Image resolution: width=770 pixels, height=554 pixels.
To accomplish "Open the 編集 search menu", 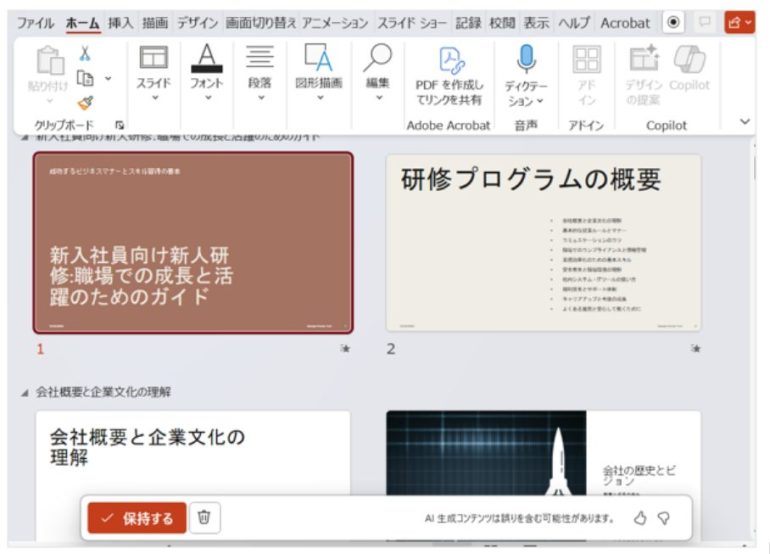I will click(x=378, y=73).
